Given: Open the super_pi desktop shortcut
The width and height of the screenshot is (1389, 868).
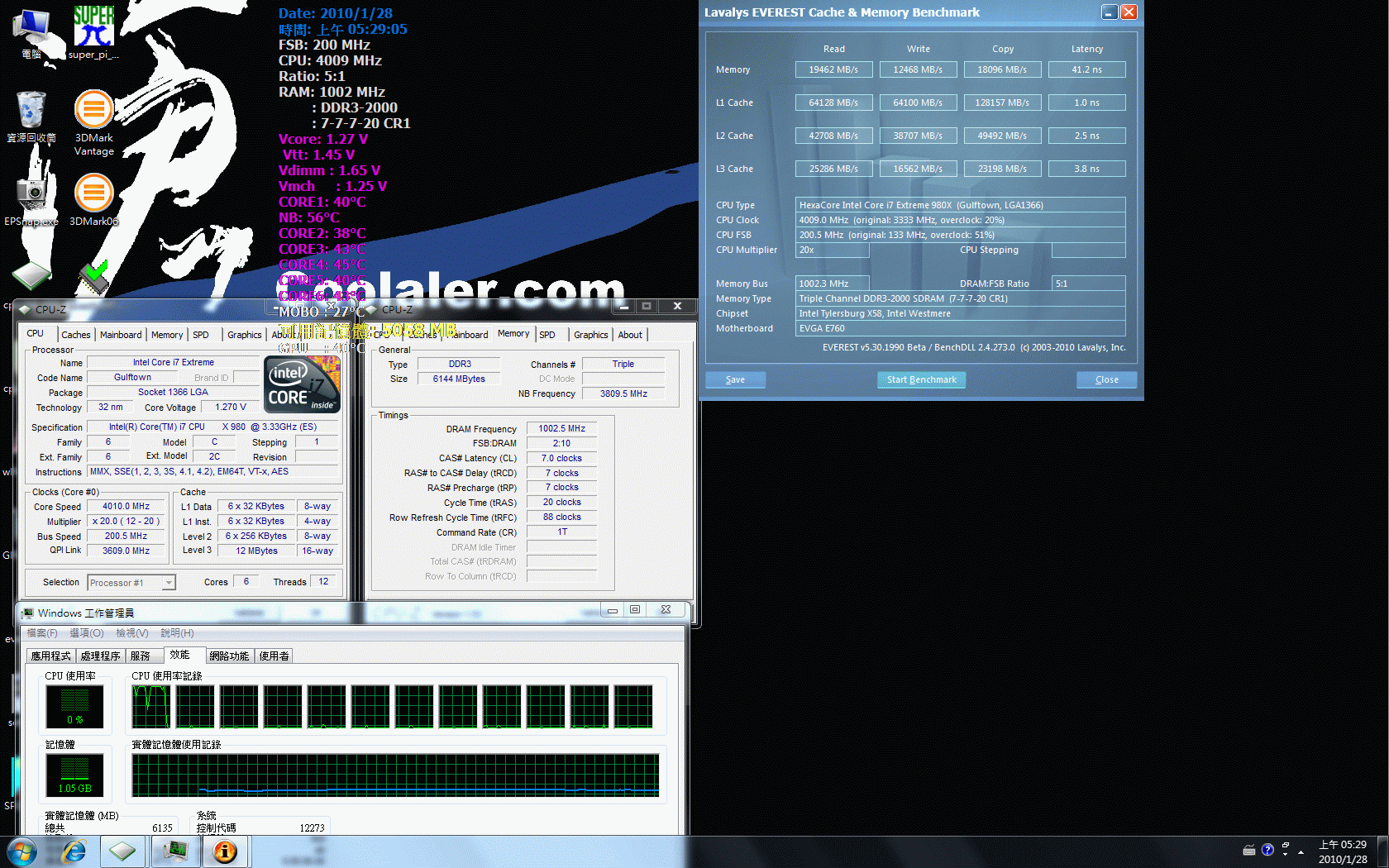Looking at the screenshot, I should [93, 33].
